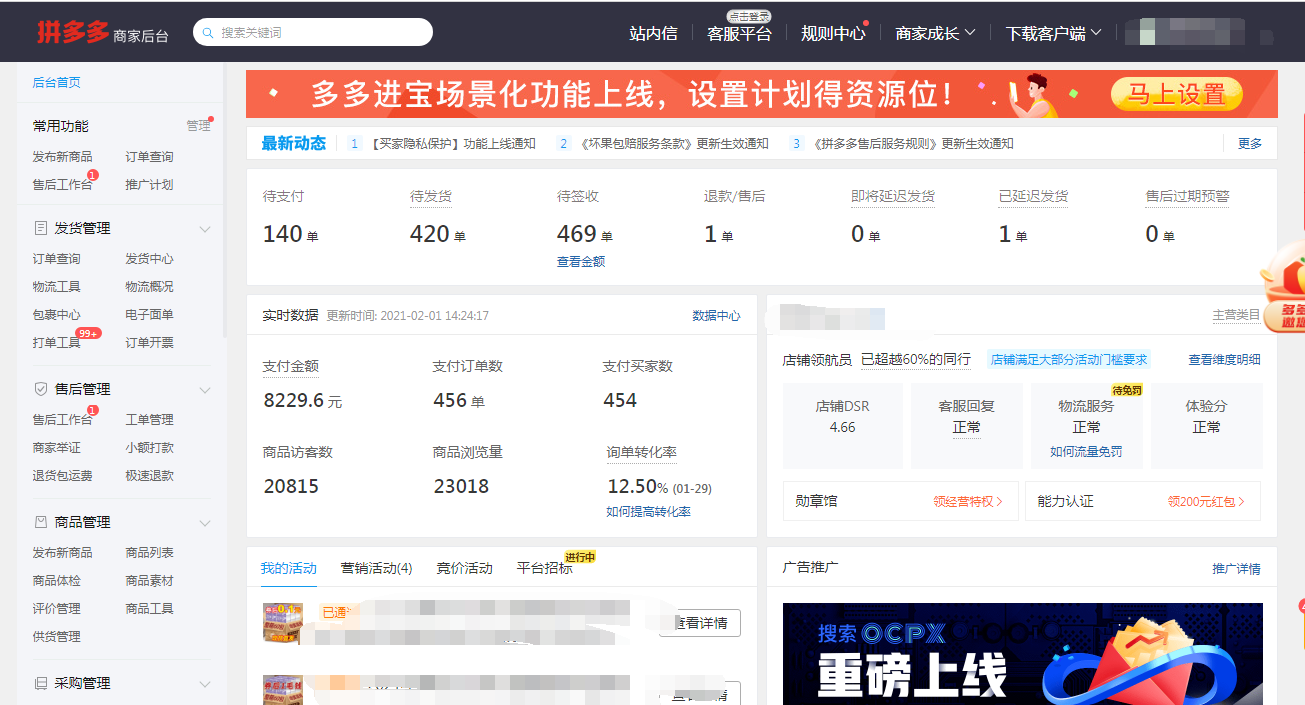The width and height of the screenshot is (1305, 705).
Task: Open 订单开票 in sidebar
Action: [149, 343]
